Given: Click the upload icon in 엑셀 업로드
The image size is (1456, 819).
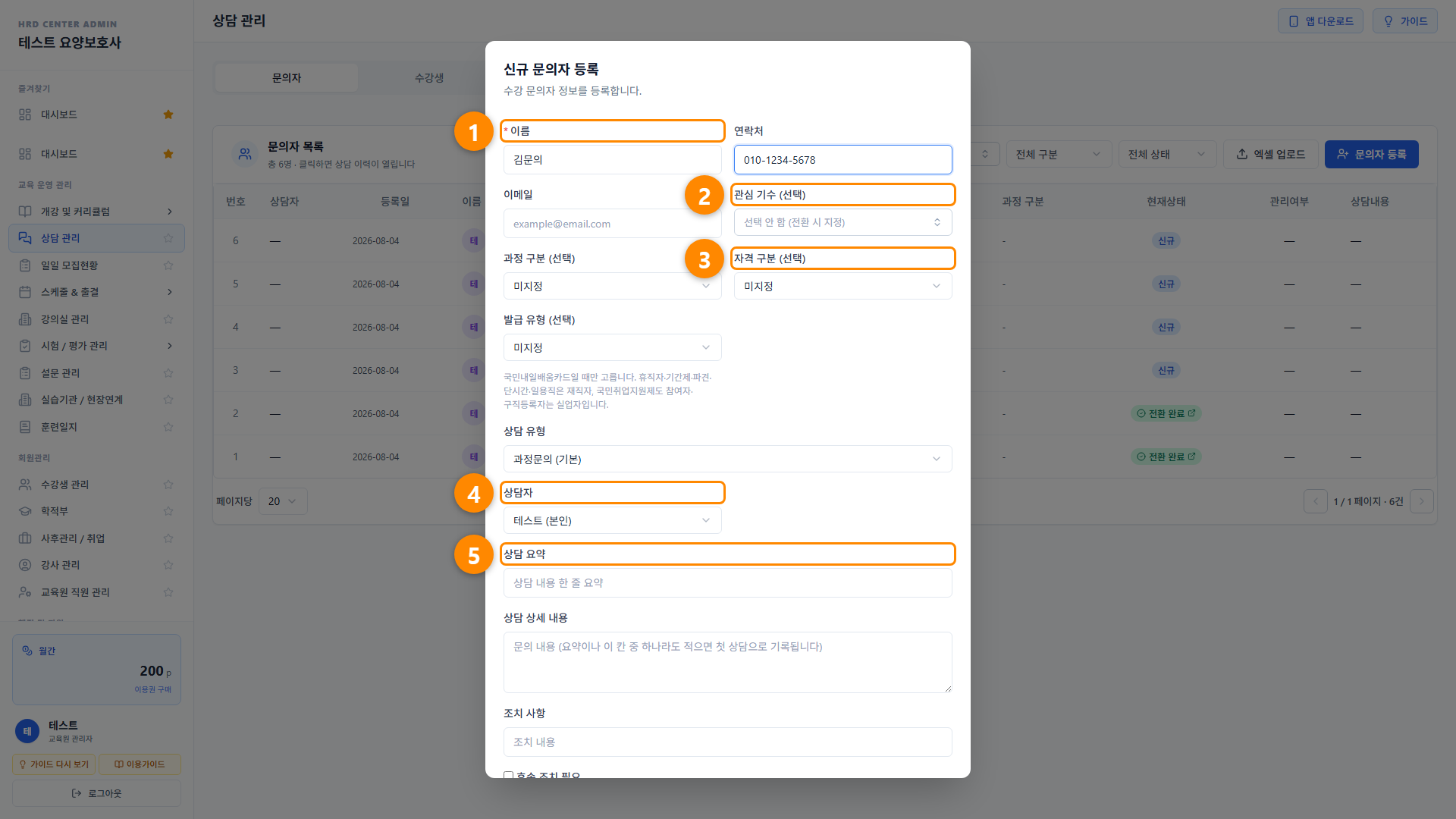Looking at the screenshot, I should pos(1242,154).
